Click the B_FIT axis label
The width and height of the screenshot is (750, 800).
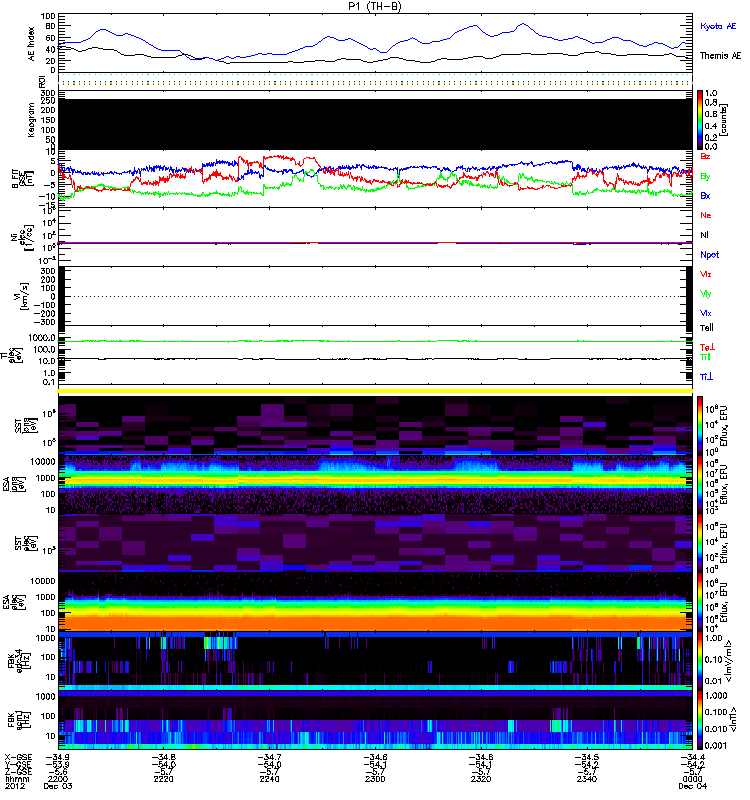[x=22, y=178]
